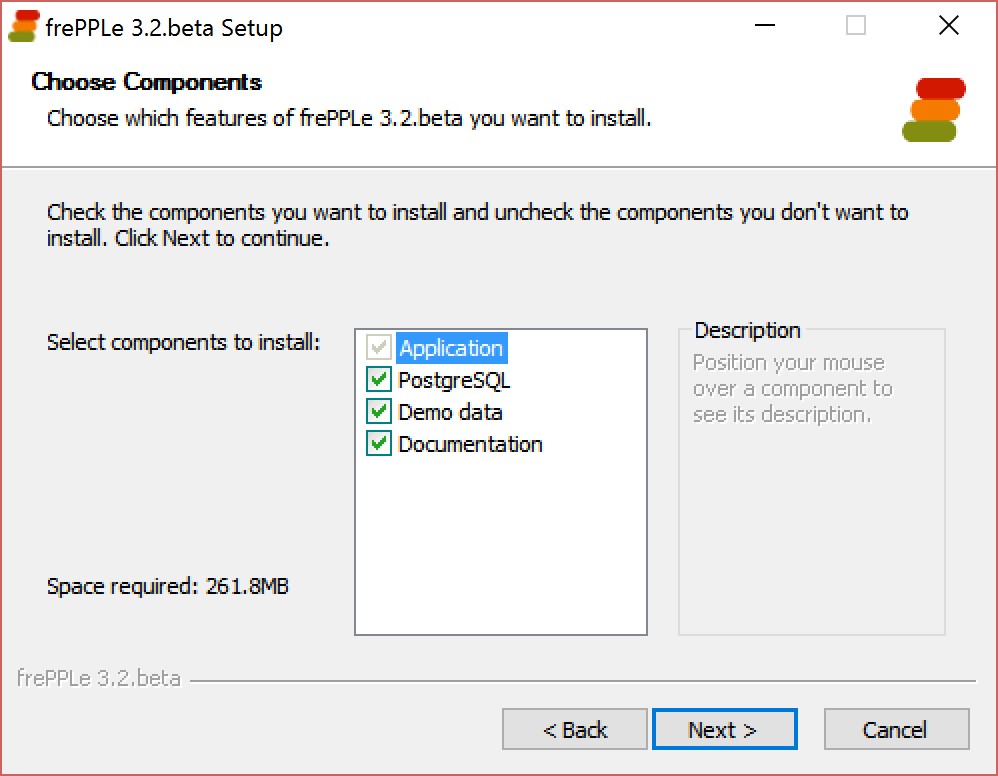This screenshot has width=998, height=776.
Task: Click the frePPLe title bar icon
Action: click(x=24, y=26)
